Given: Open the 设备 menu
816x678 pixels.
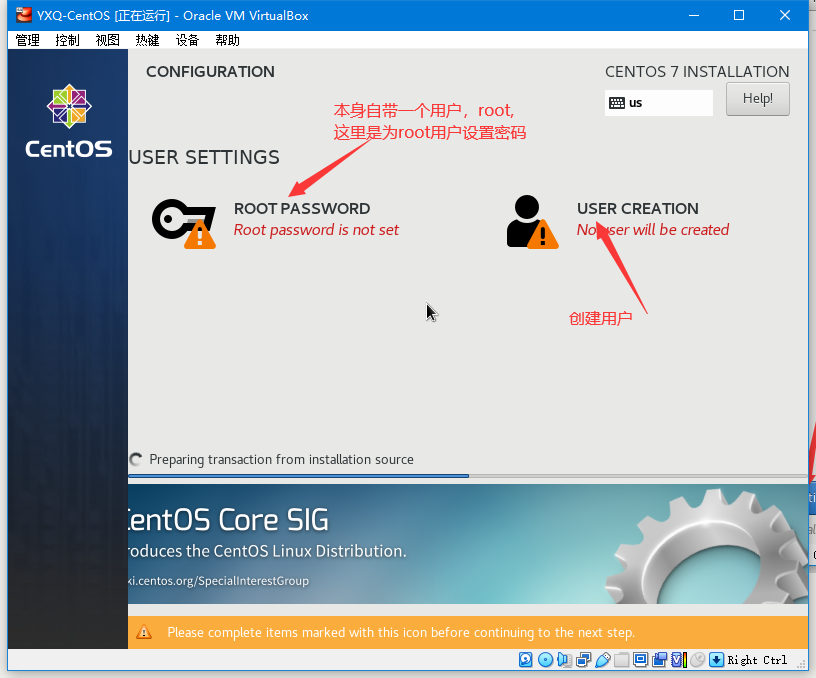Looking at the screenshot, I should pos(188,40).
